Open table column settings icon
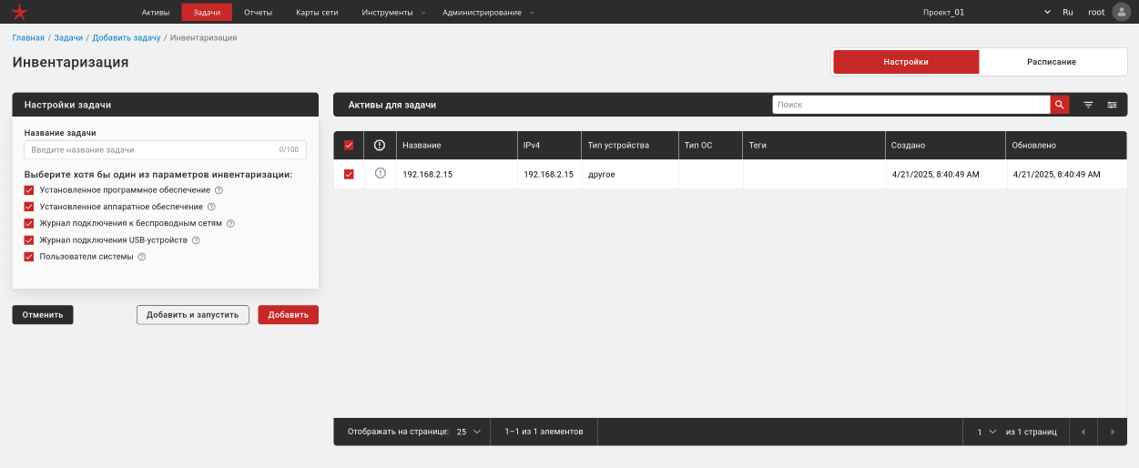Viewport: 1139px width, 468px height. pos(1112,104)
